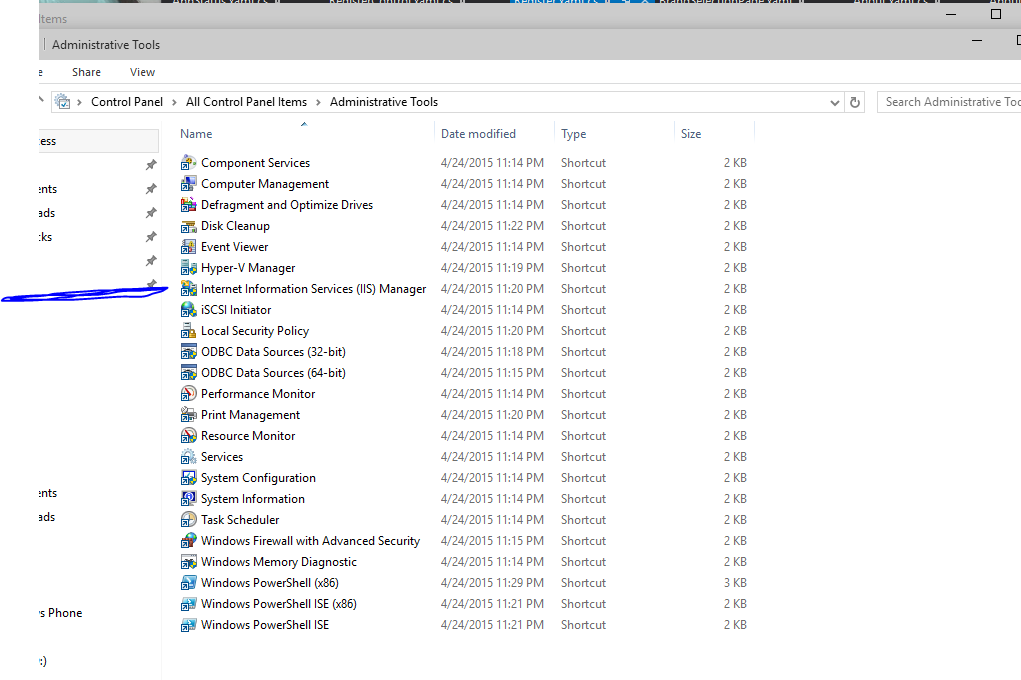Expand the chevron before Control Panel breadcrumb
This screenshot has height=680, width=1021.
[79, 102]
